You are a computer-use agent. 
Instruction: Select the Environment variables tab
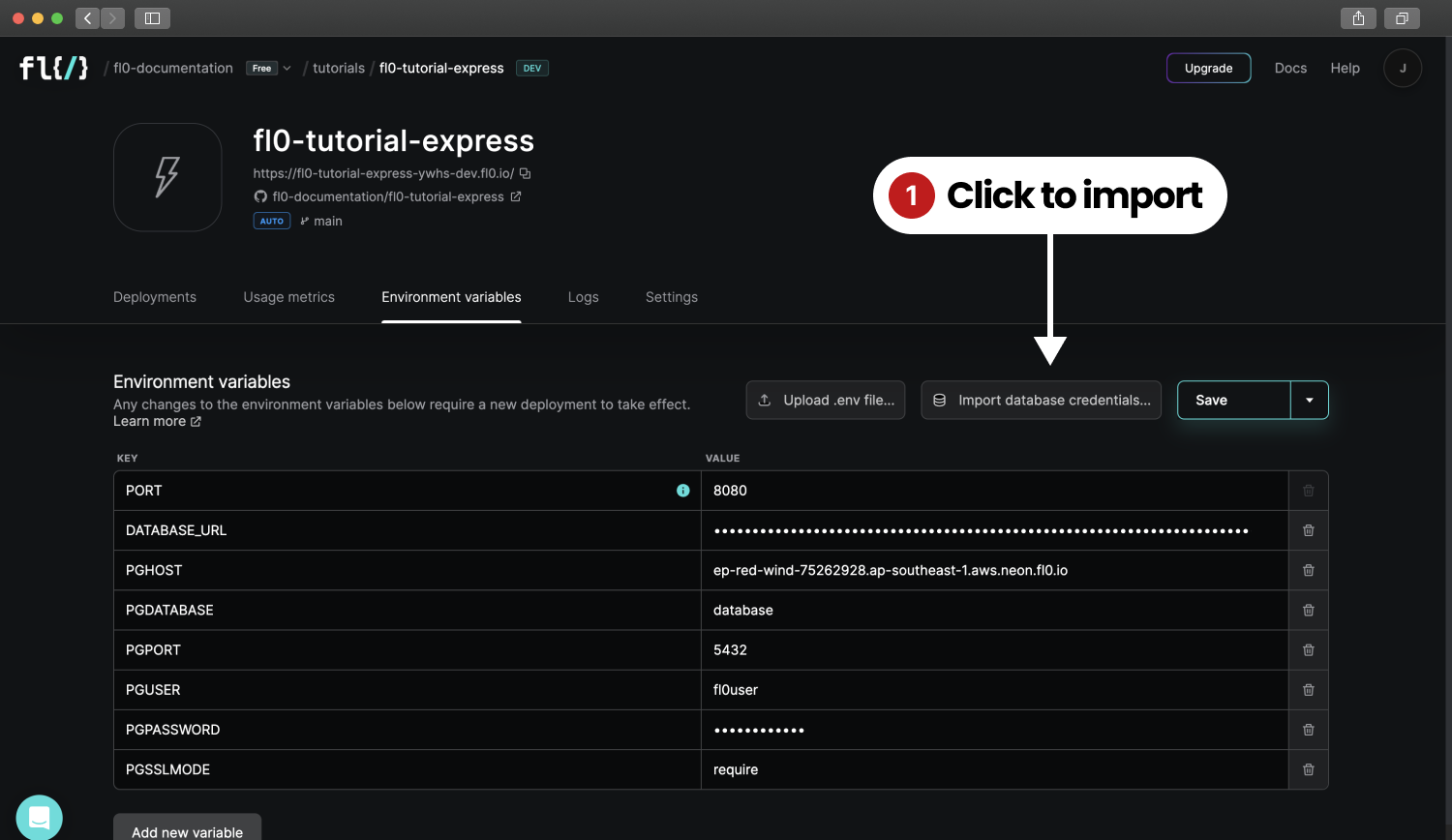point(451,297)
